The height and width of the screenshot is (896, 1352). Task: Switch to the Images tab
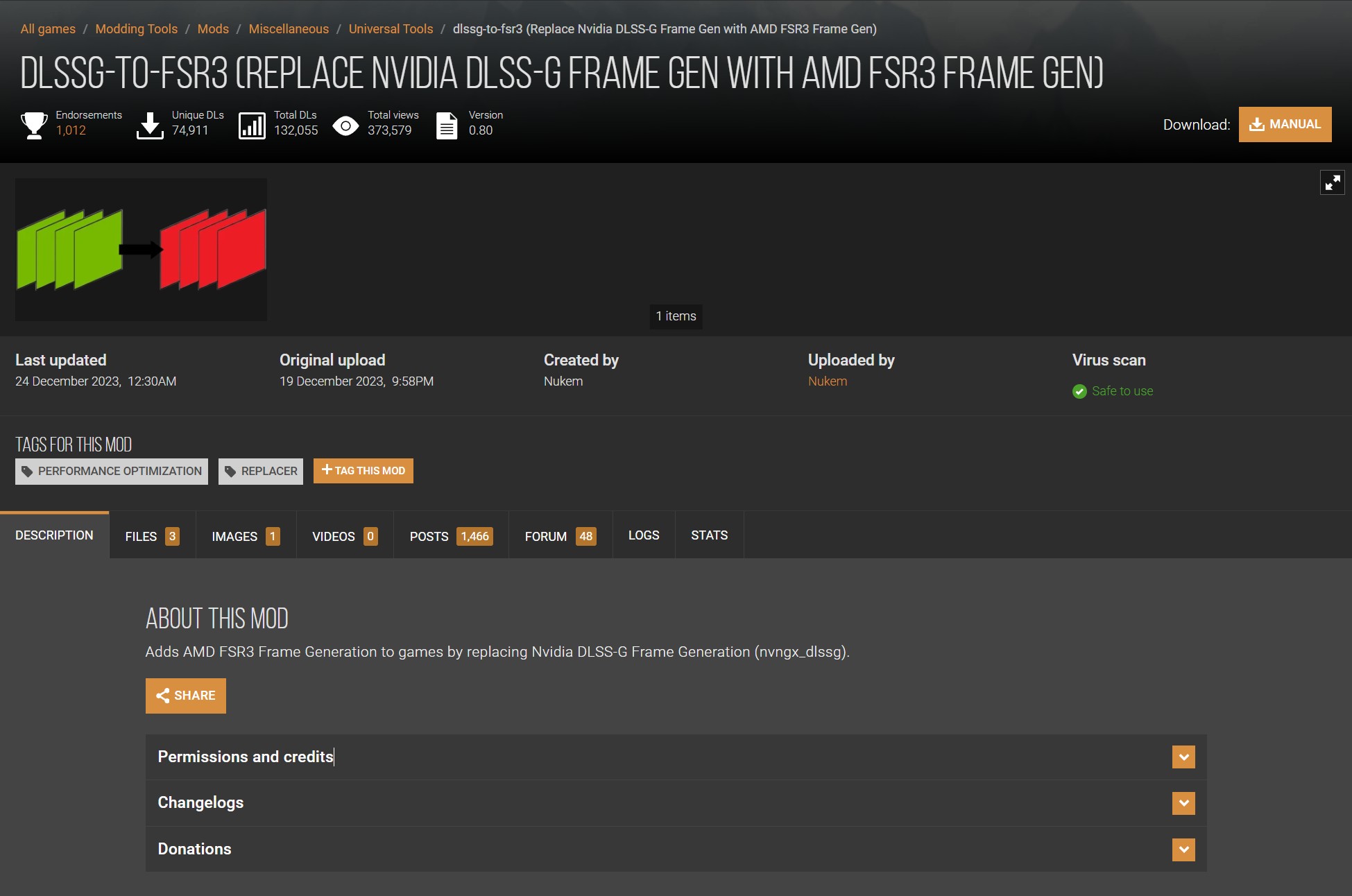tap(246, 536)
